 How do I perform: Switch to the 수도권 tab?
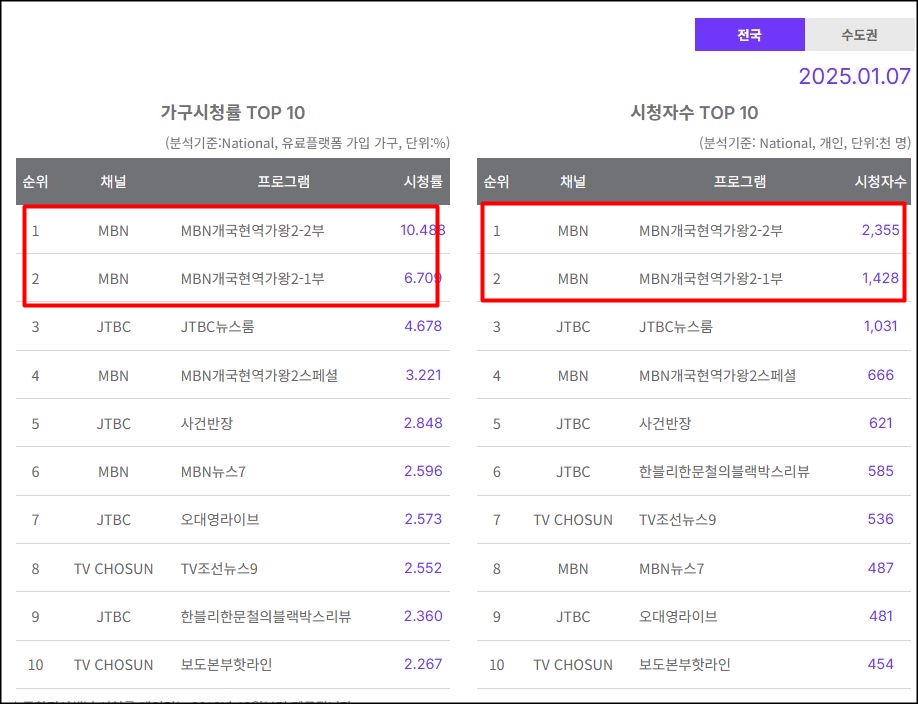858,35
